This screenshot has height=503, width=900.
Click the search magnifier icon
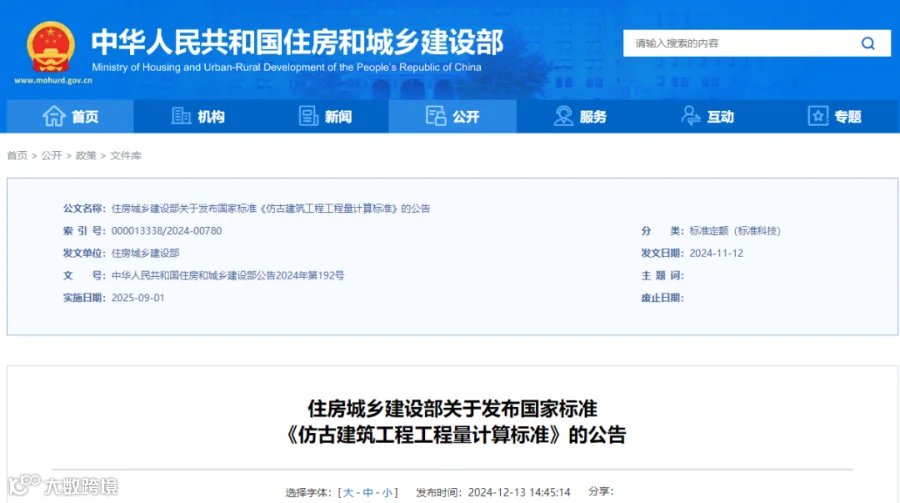[868, 43]
